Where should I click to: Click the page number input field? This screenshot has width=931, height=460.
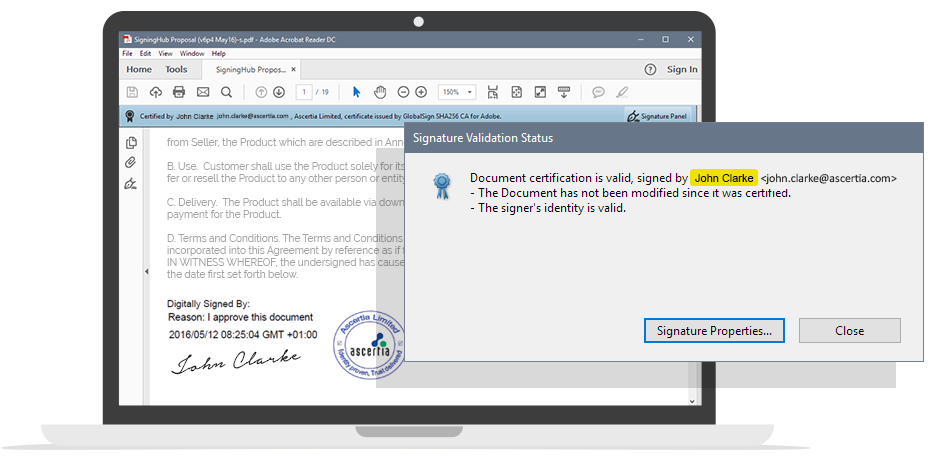(303, 92)
